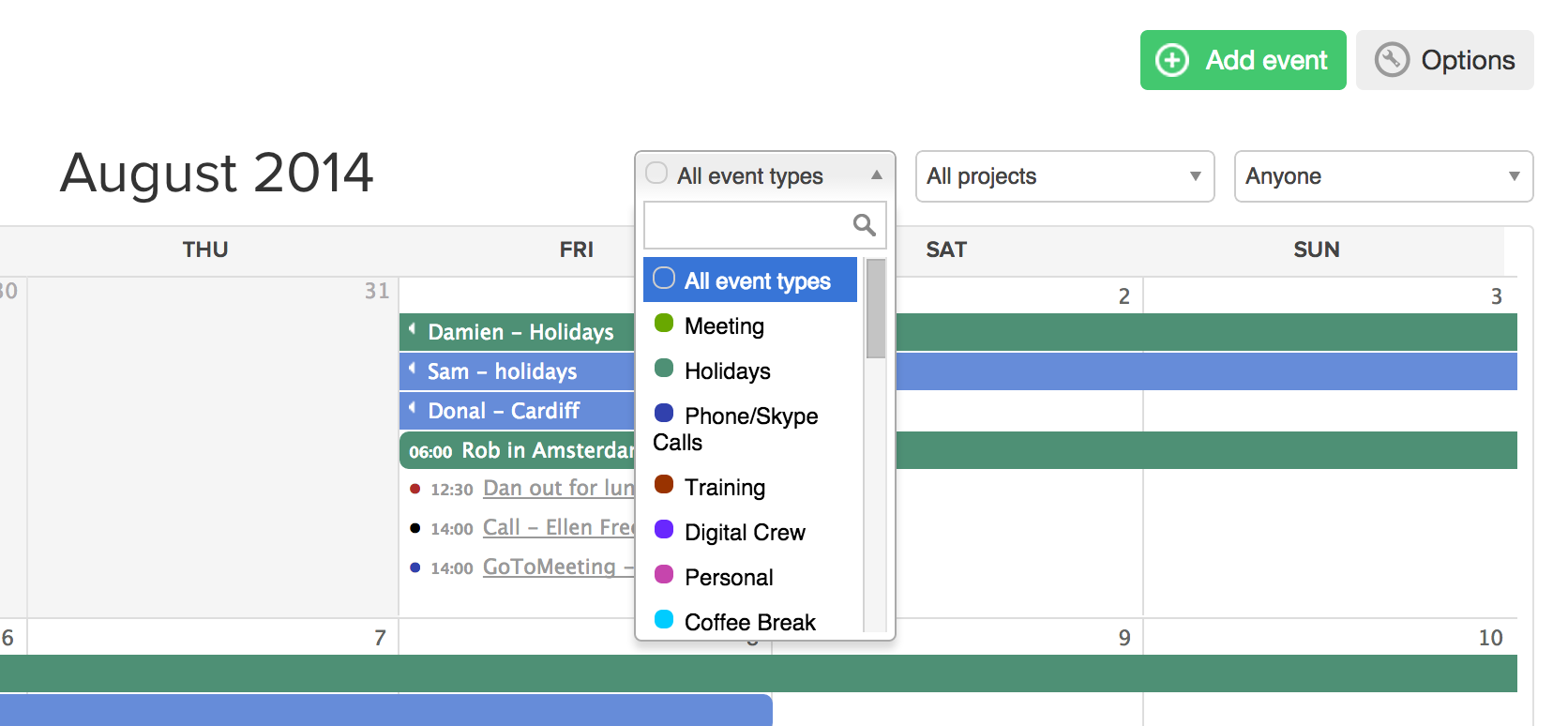
Task: Click the blue dot beside the GoToMeeting event
Action: click(415, 567)
